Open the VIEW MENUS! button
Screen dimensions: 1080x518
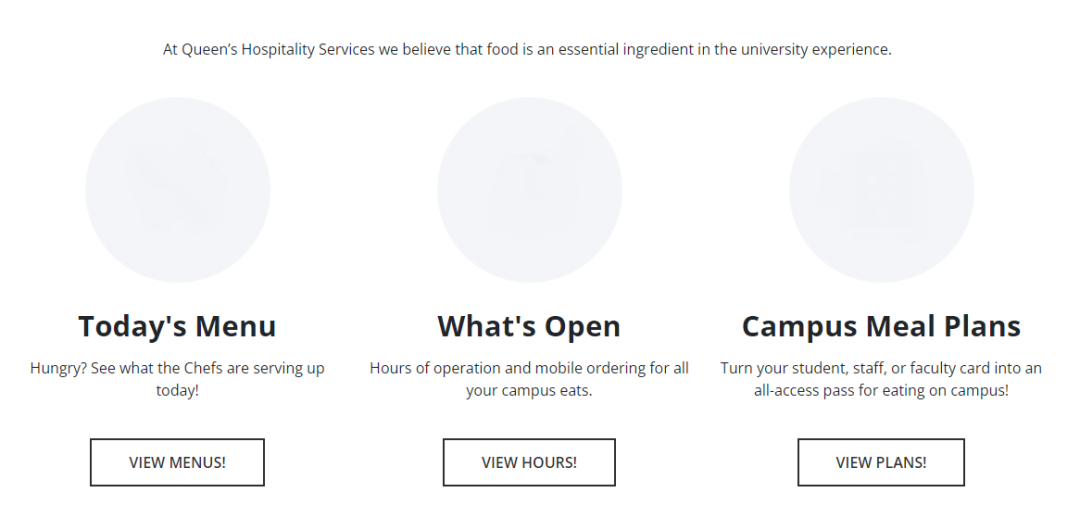click(x=177, y=462)
